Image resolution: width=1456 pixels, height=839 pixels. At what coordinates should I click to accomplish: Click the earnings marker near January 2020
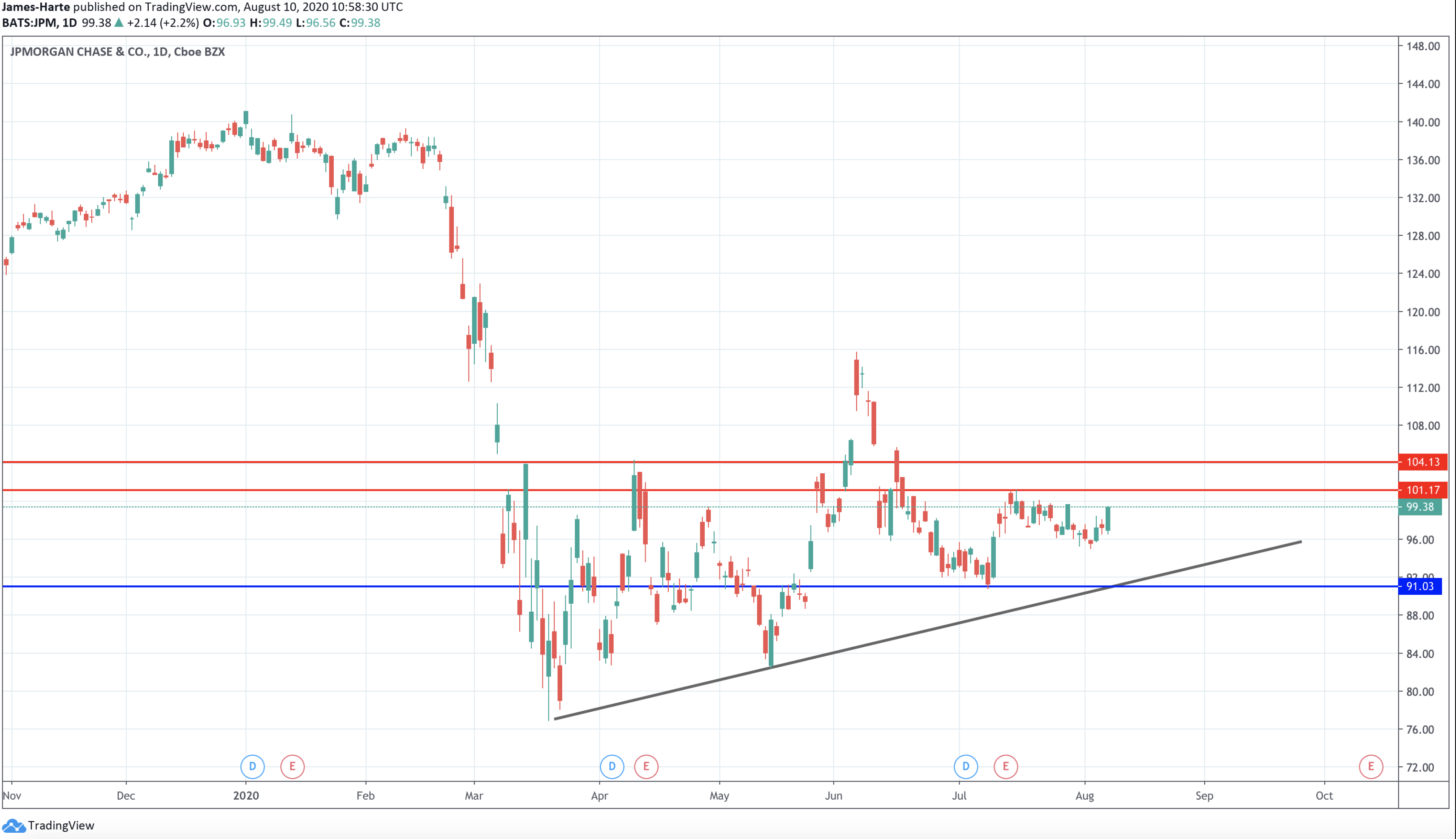[x=292, y=766]
